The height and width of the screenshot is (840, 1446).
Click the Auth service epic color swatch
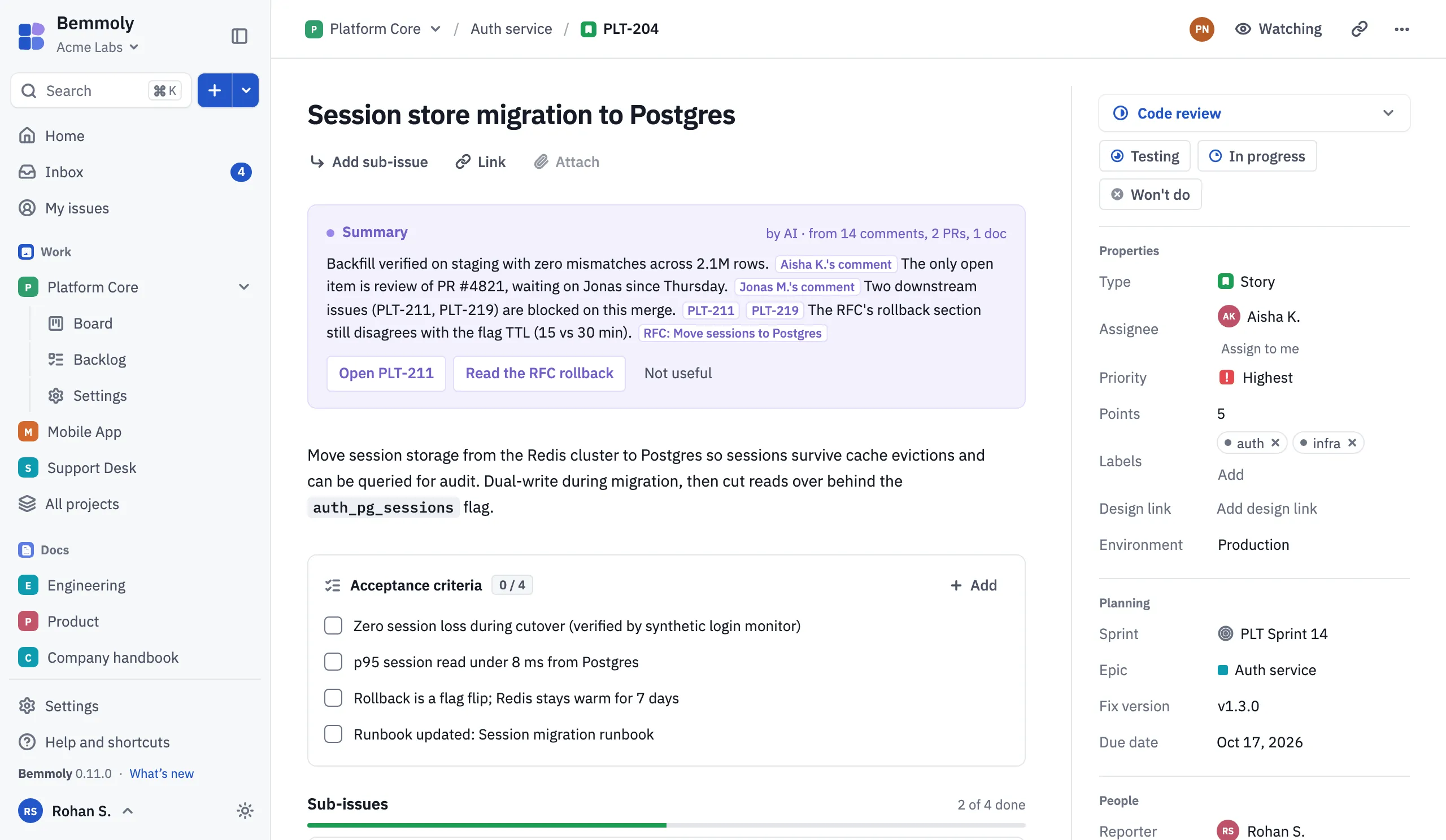pyautogui.click(x=1223, y=670)
